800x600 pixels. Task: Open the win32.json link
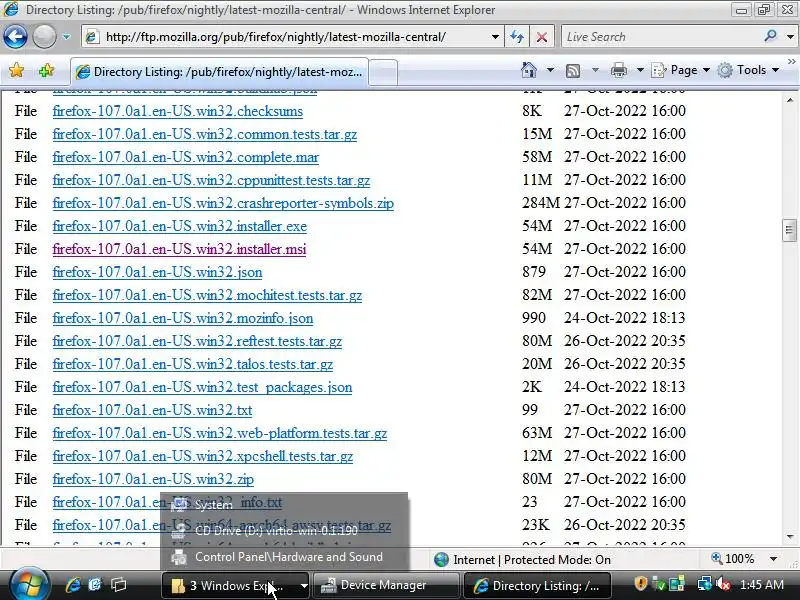point(157,272)
